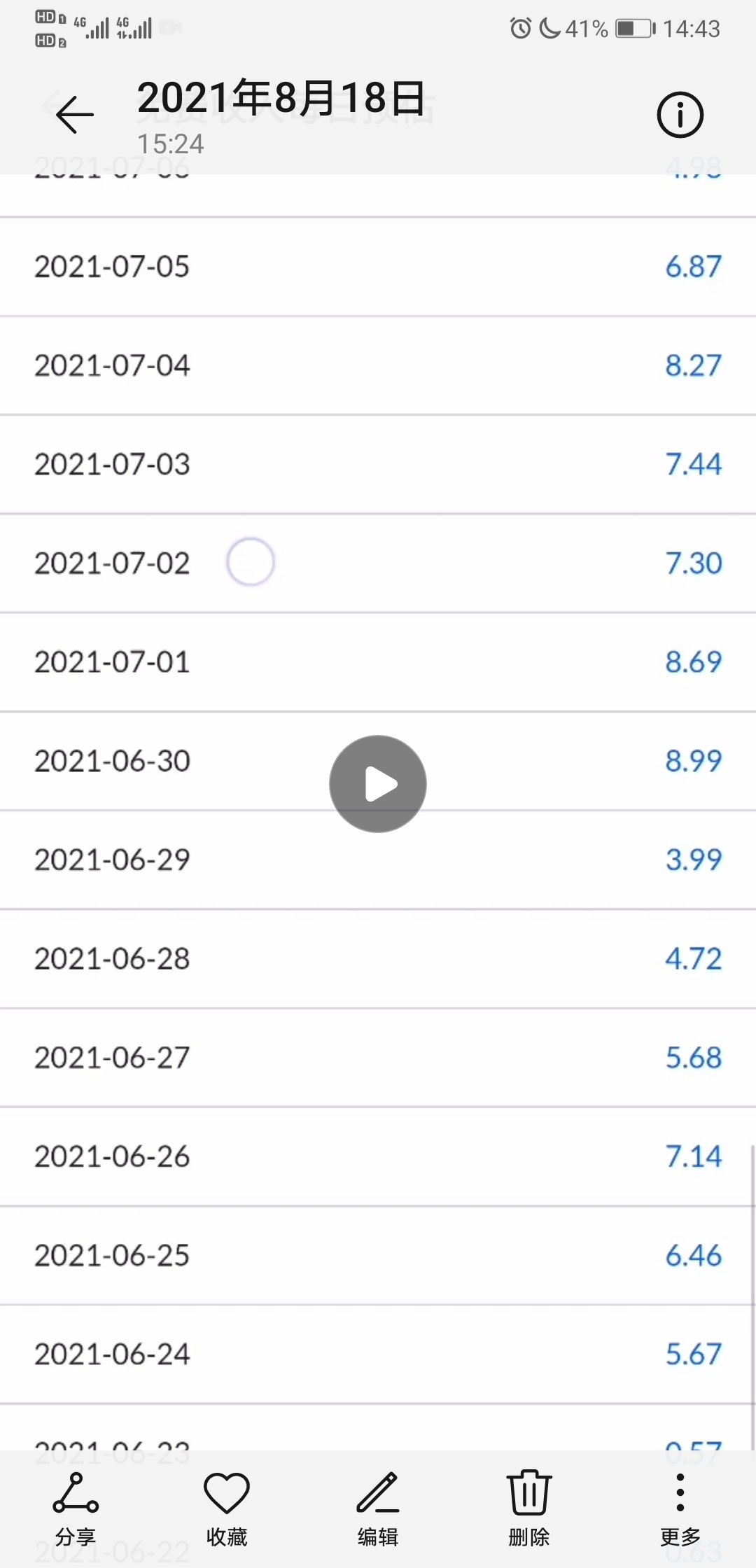Tap the 8.27 value link
This screenshot has height=1568, width=756.
[x=693, y=365]
